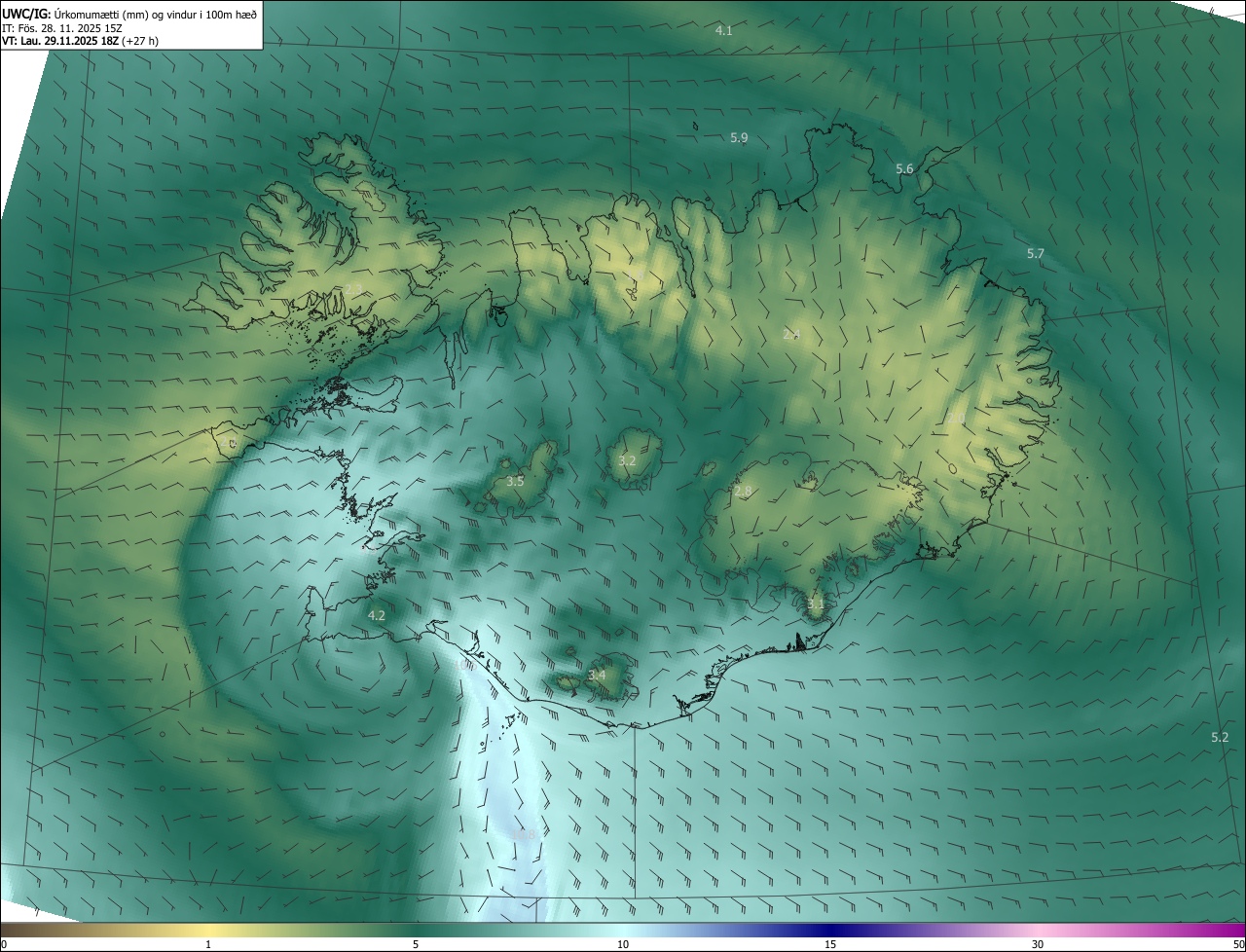Click the 3.5 value on the Langjökull glacier
This screenshot has height=952, width=1246.
pos(515,482)
